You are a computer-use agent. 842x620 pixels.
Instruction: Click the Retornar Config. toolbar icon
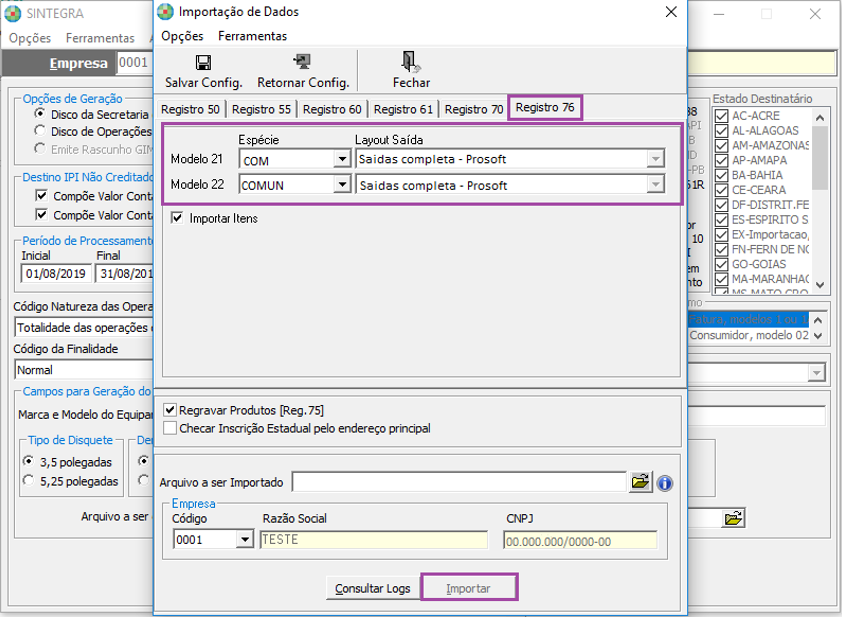(302, 62)
